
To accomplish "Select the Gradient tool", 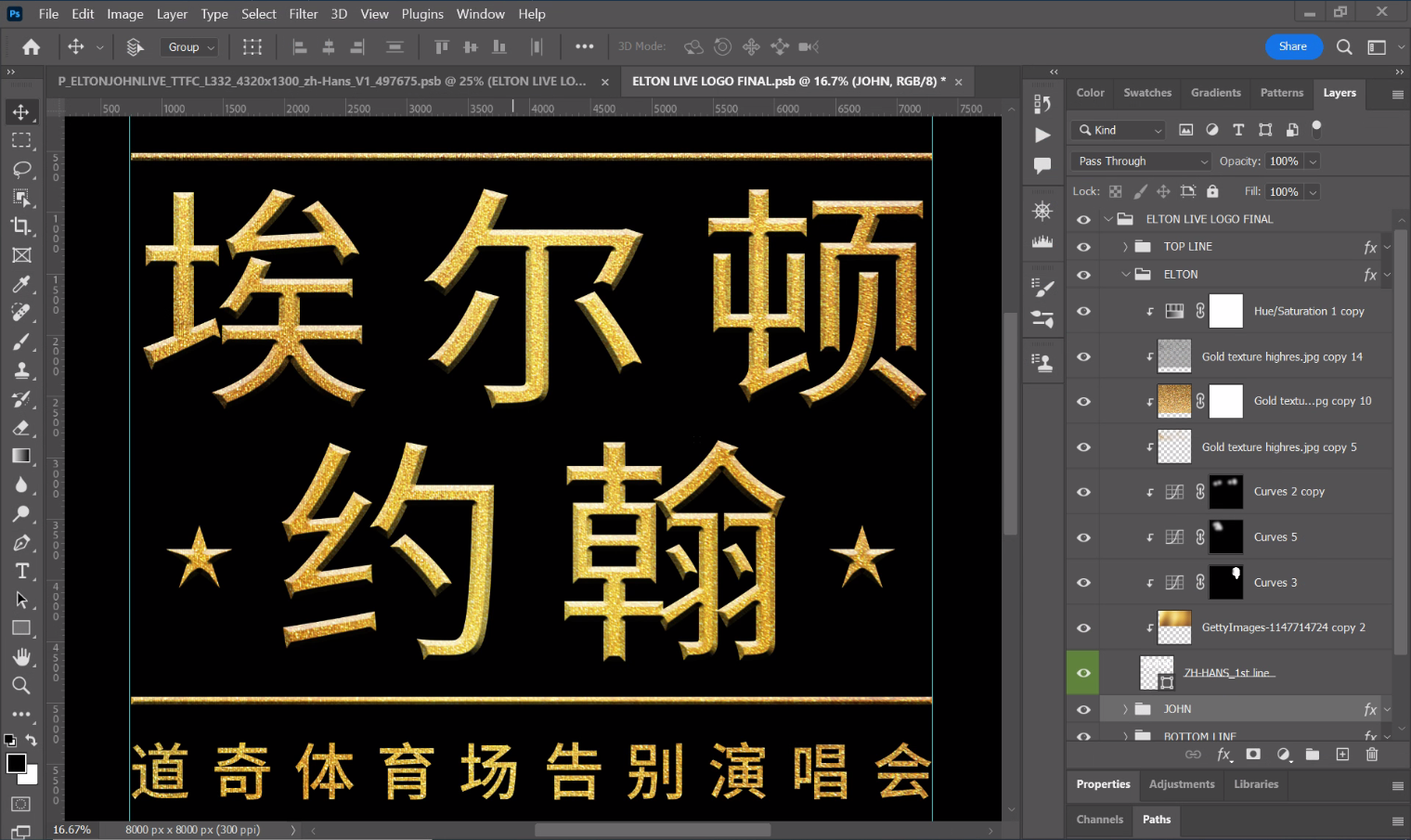I will (x=20, y=456).
